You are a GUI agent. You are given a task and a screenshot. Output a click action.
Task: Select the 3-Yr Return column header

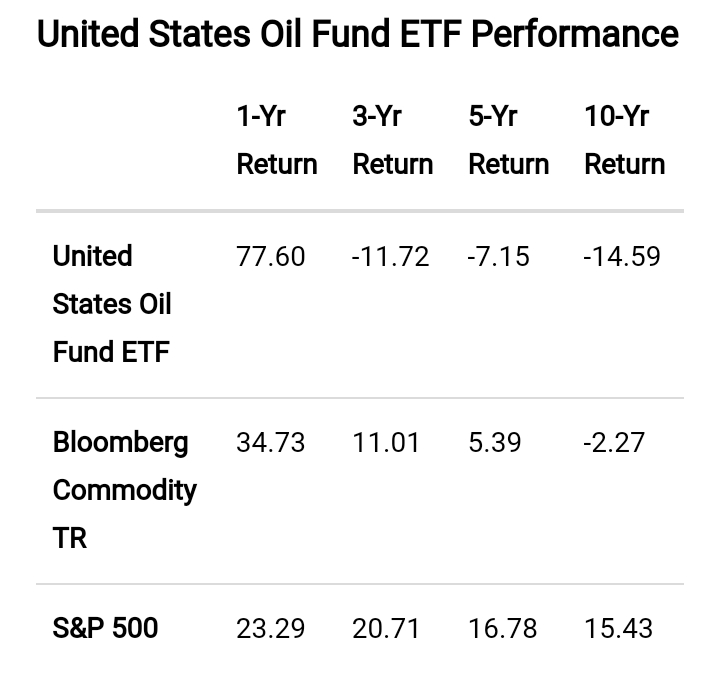coord(392,140)
